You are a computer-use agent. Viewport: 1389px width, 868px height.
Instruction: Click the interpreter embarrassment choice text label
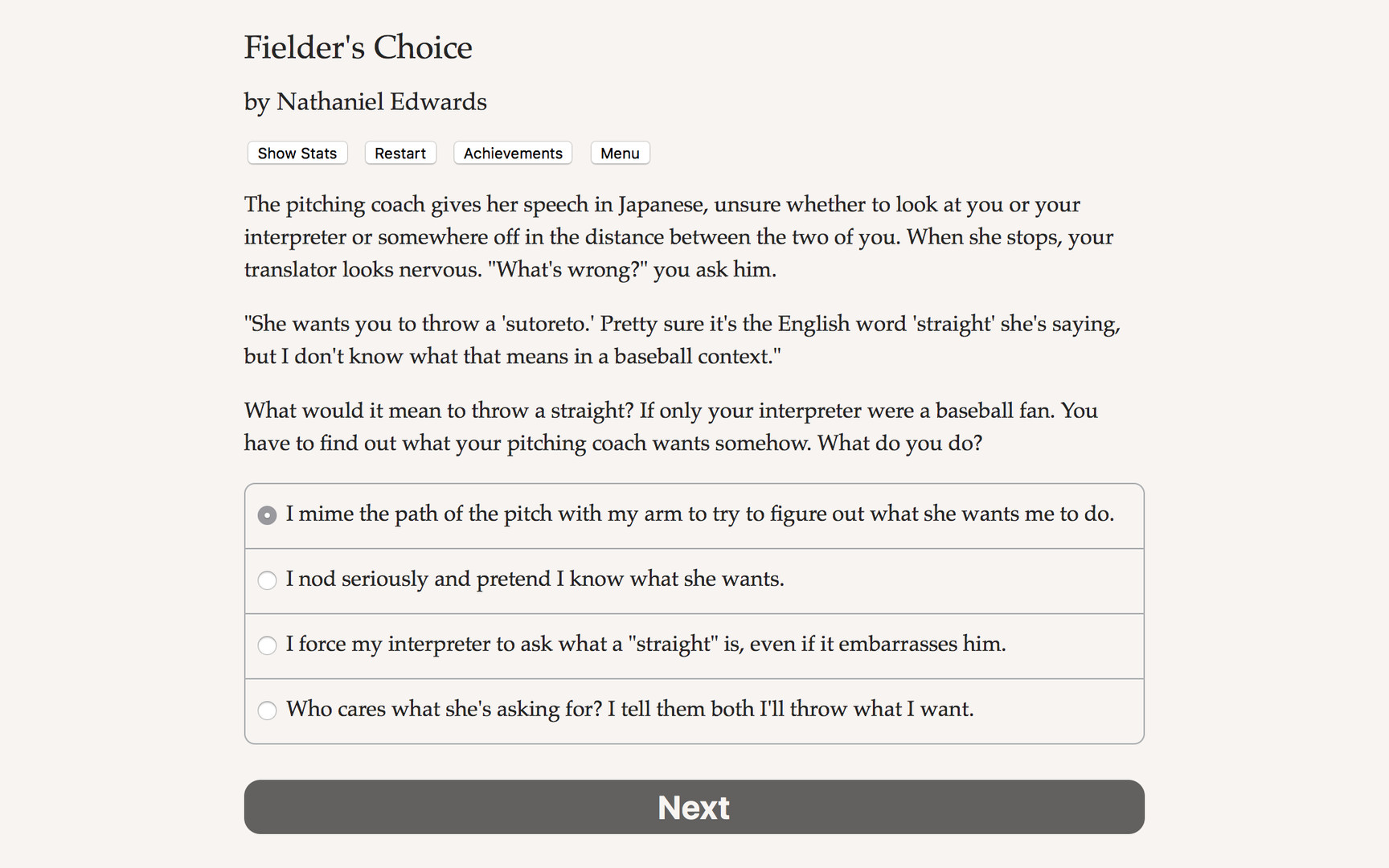pos(645,645)
